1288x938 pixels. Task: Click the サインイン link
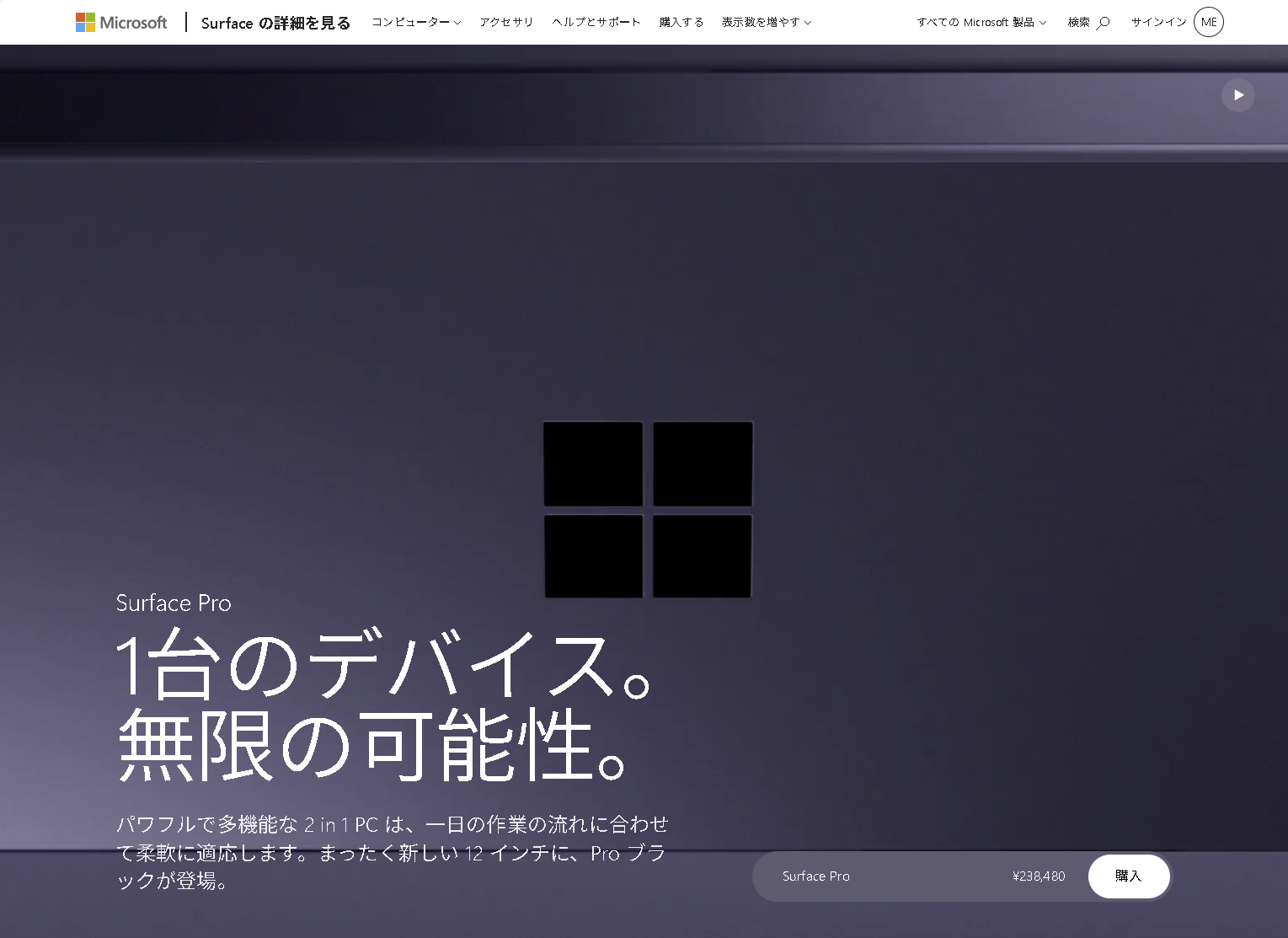click(x=1158, y=22)
